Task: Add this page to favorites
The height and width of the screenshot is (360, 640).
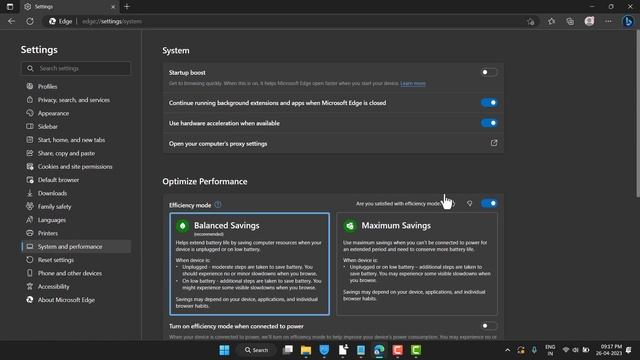Action: pos(530,22)
